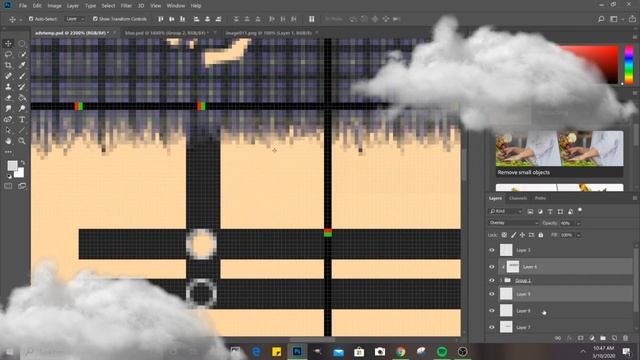The image size is (640, 360).
Task: Open the Window menu
Action: (176, 6)
